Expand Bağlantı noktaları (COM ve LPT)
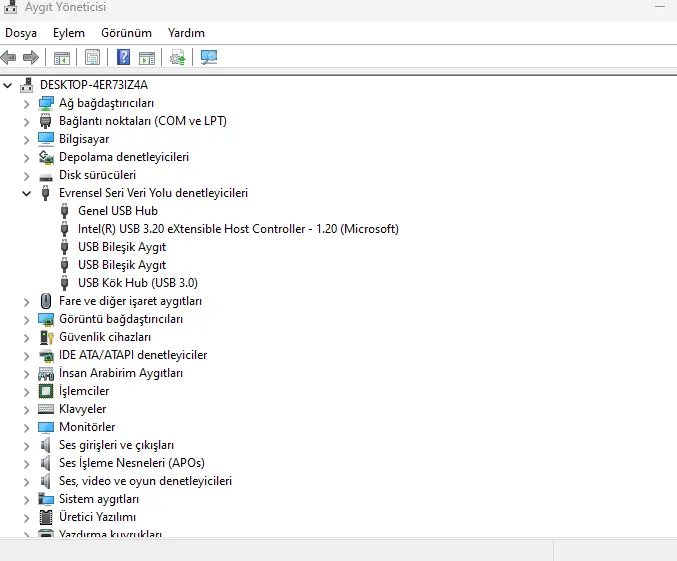Viewport: 677px width, 561px height. [x=27, y=122]
